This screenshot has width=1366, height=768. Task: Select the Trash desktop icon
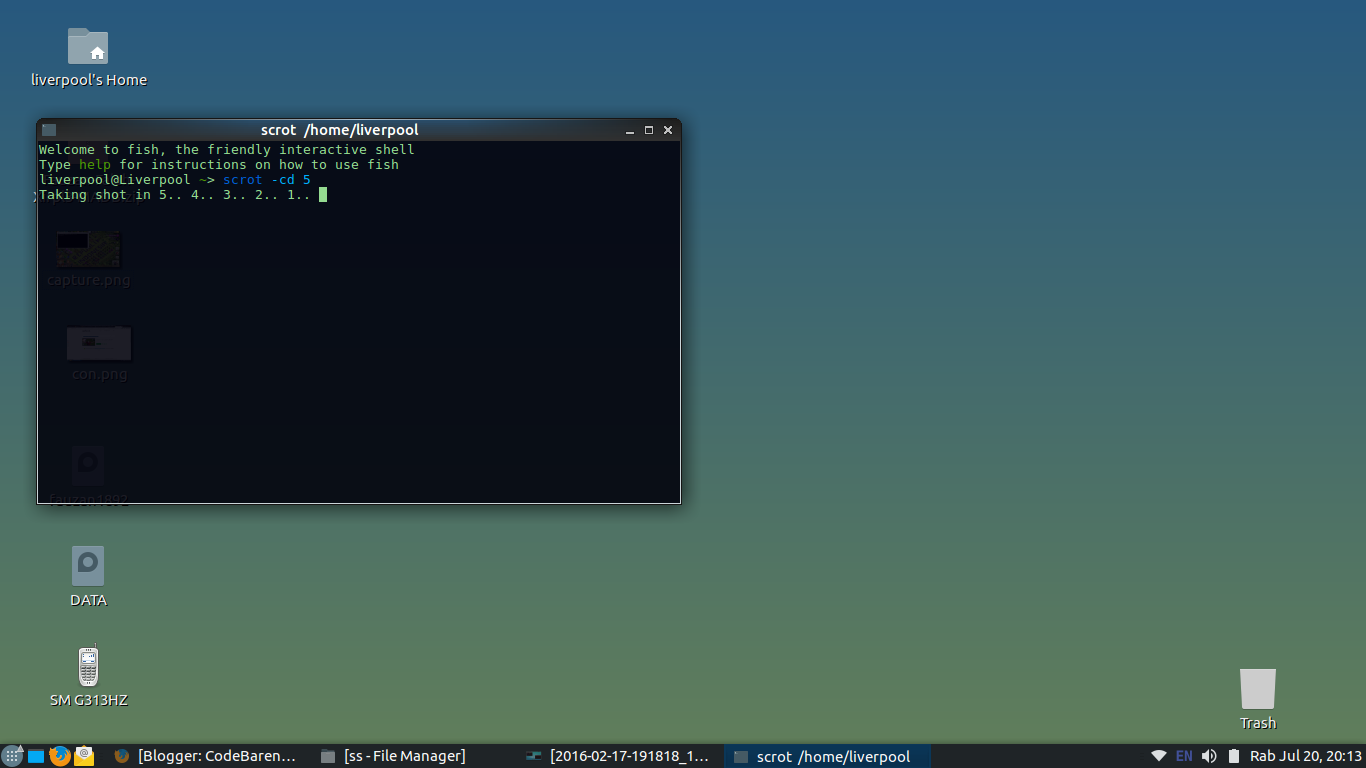1258,699
